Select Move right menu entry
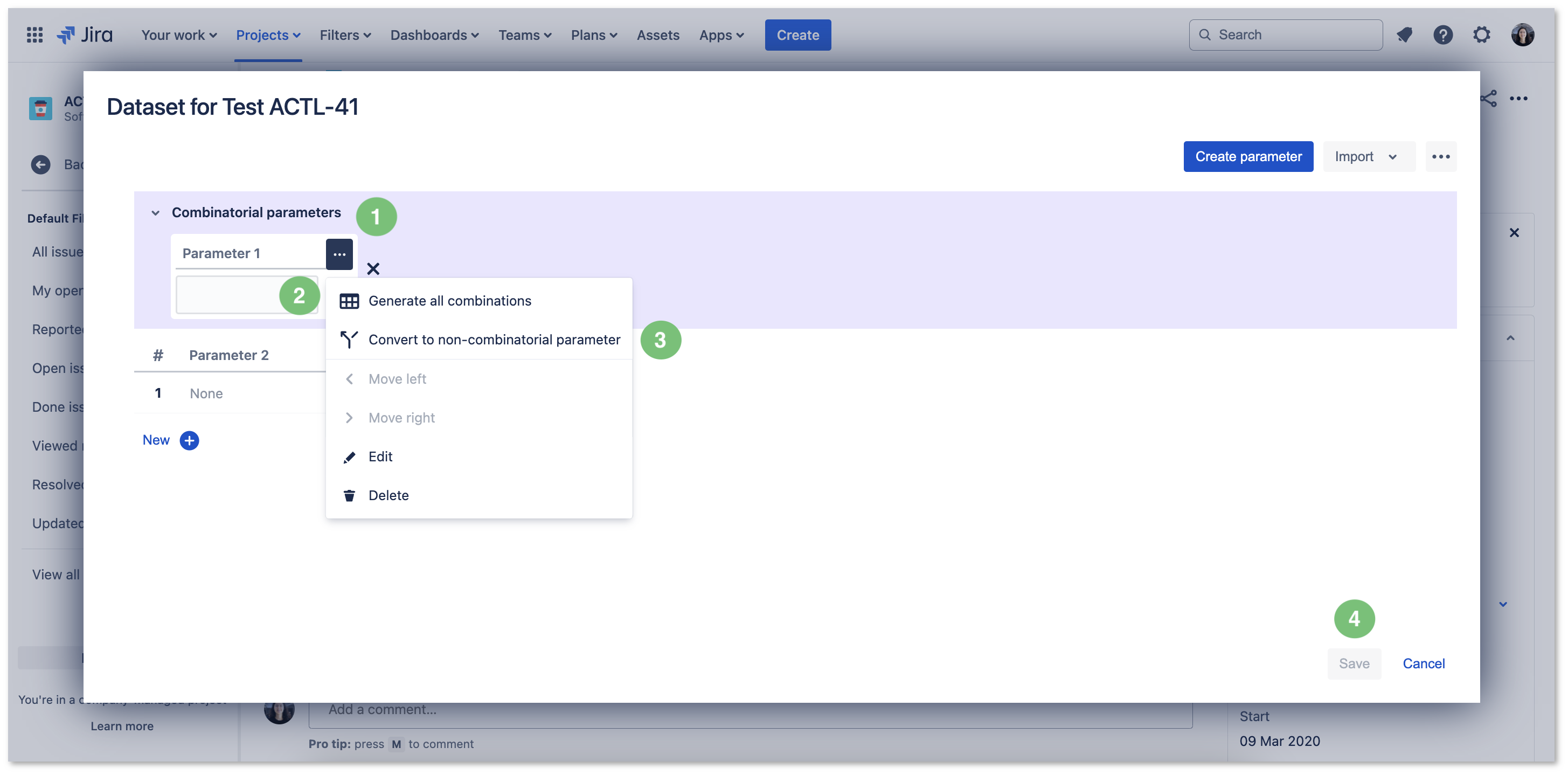 (x=478, y=418)
